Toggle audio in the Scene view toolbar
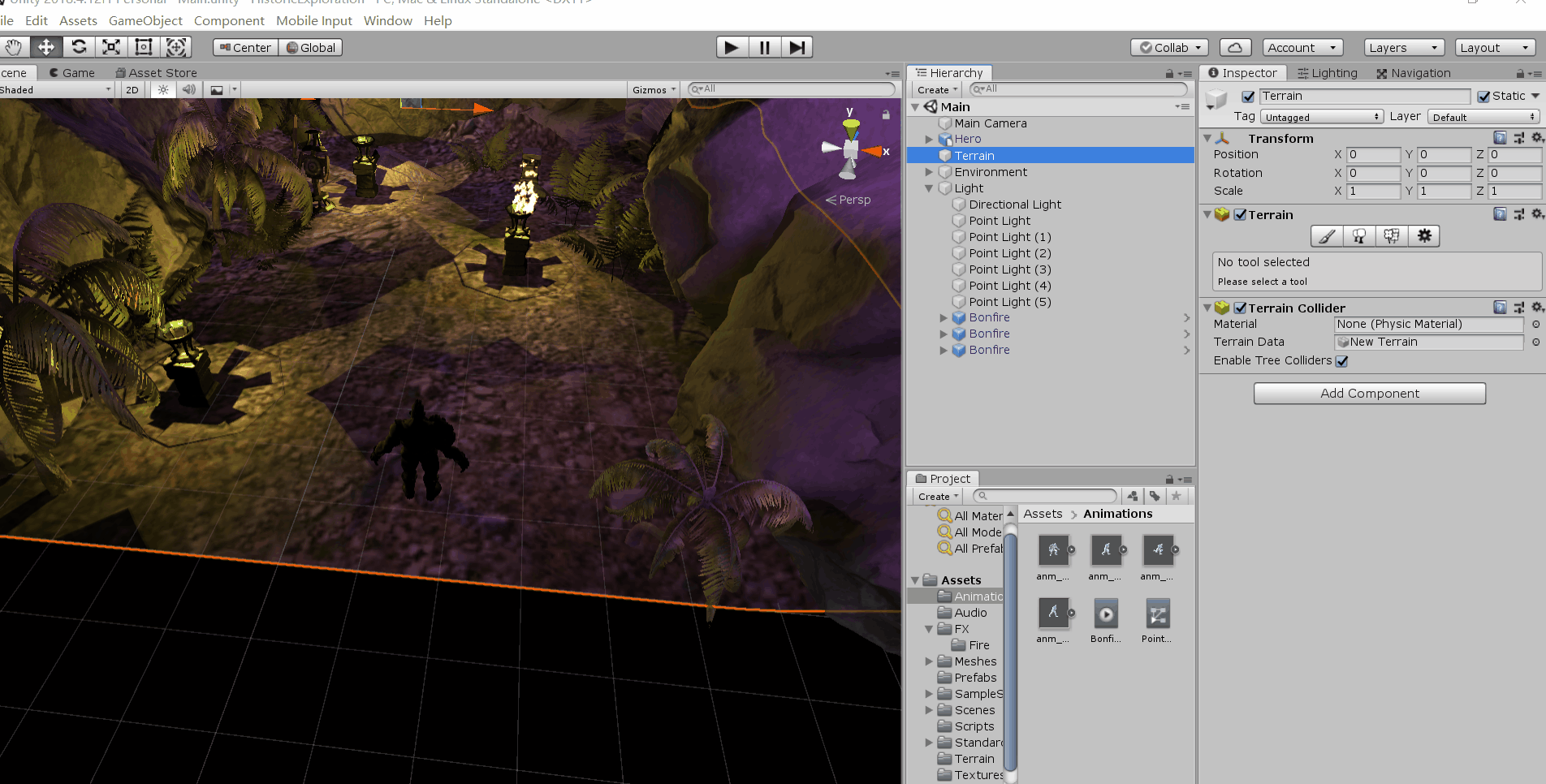This screenshot has width=1546, height=784. [189, 89]
